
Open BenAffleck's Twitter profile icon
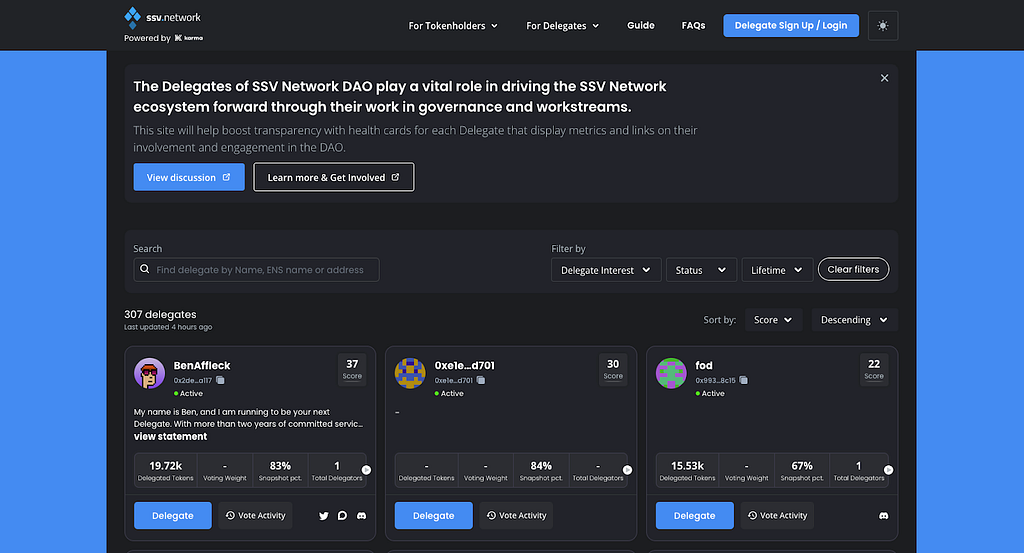[x=323, y=516]
